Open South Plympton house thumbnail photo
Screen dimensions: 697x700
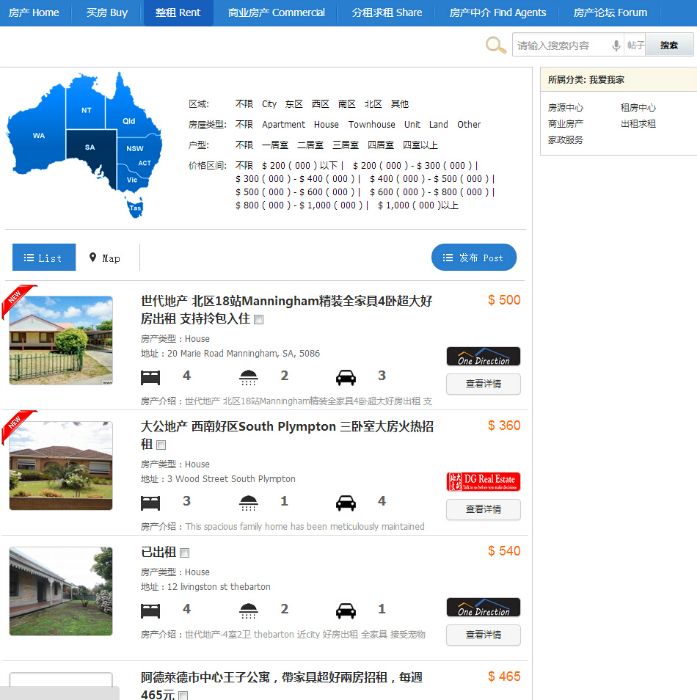click(x=61, y=466)
